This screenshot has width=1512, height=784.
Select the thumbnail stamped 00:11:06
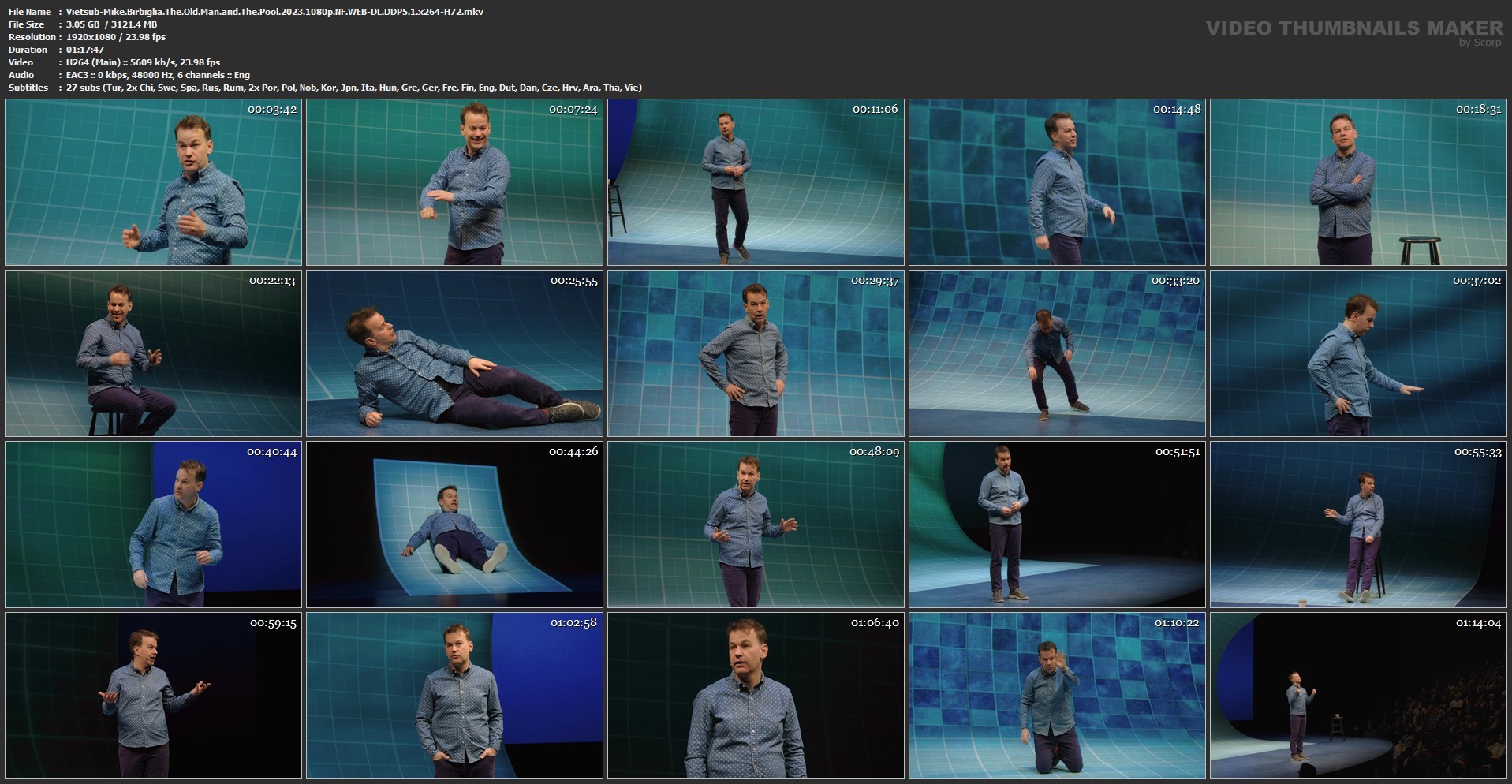click(x=756, y=182)
